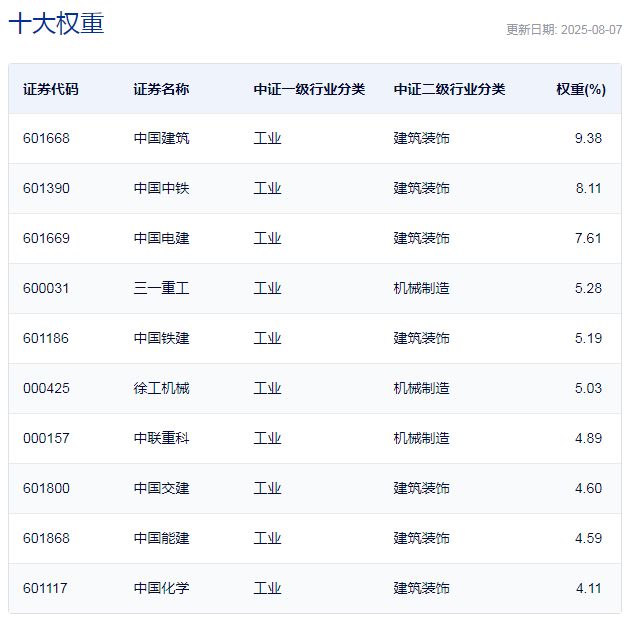Click stock code 601669
Screen dimensions: 627x619
[x=46, y=238]
